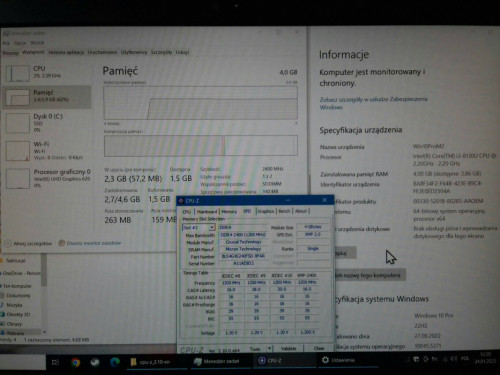Launch Microsoft Edge from the taskbar

click(115, 362)
